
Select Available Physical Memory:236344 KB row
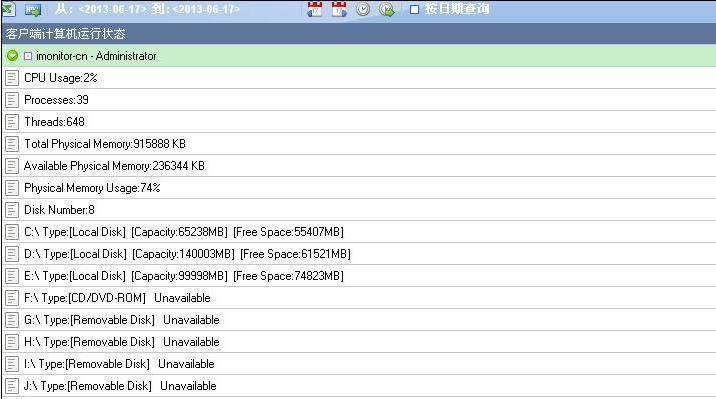(x=359, y=166)
